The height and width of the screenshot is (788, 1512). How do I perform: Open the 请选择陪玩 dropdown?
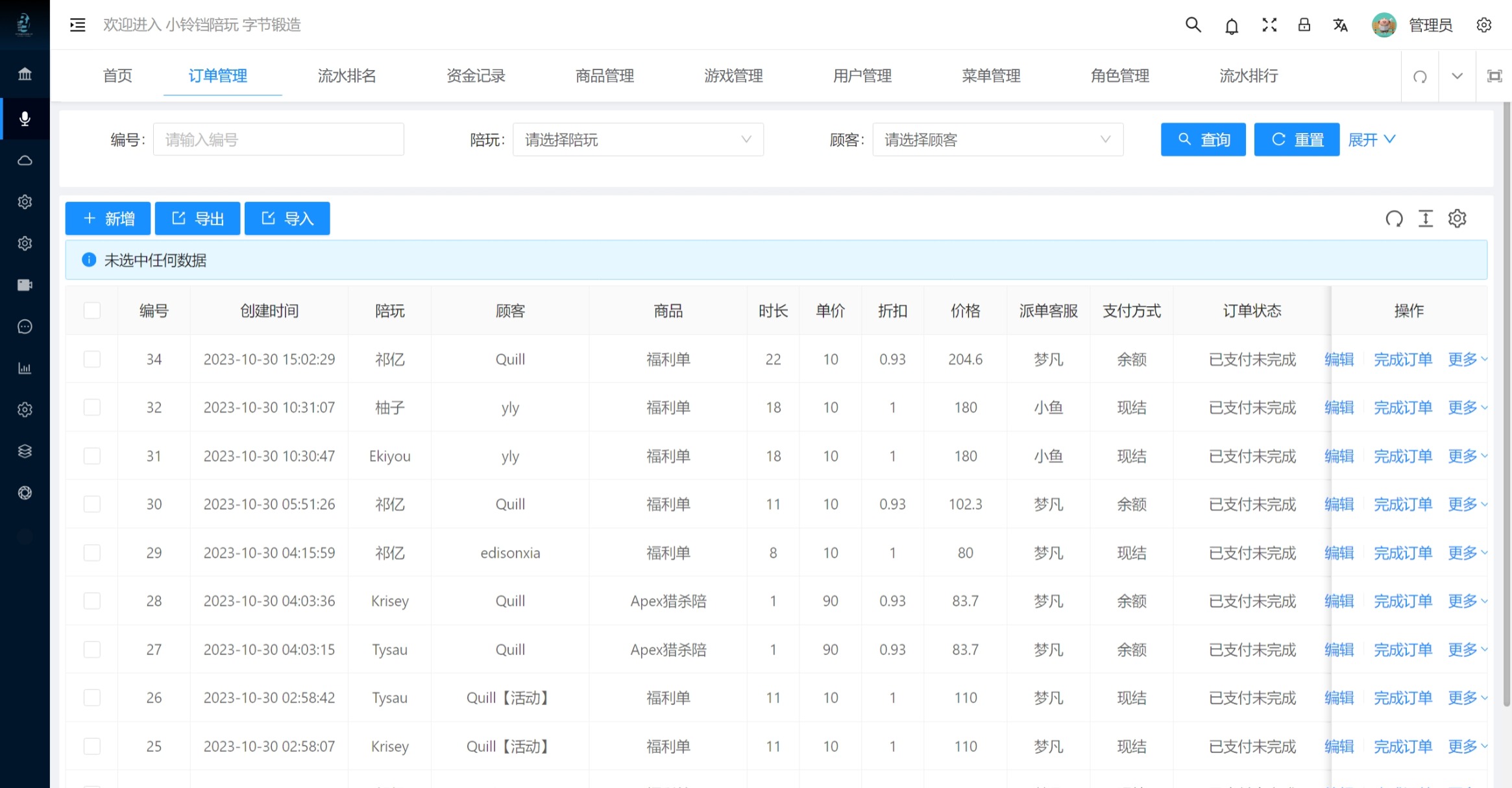tap(638, 139)
